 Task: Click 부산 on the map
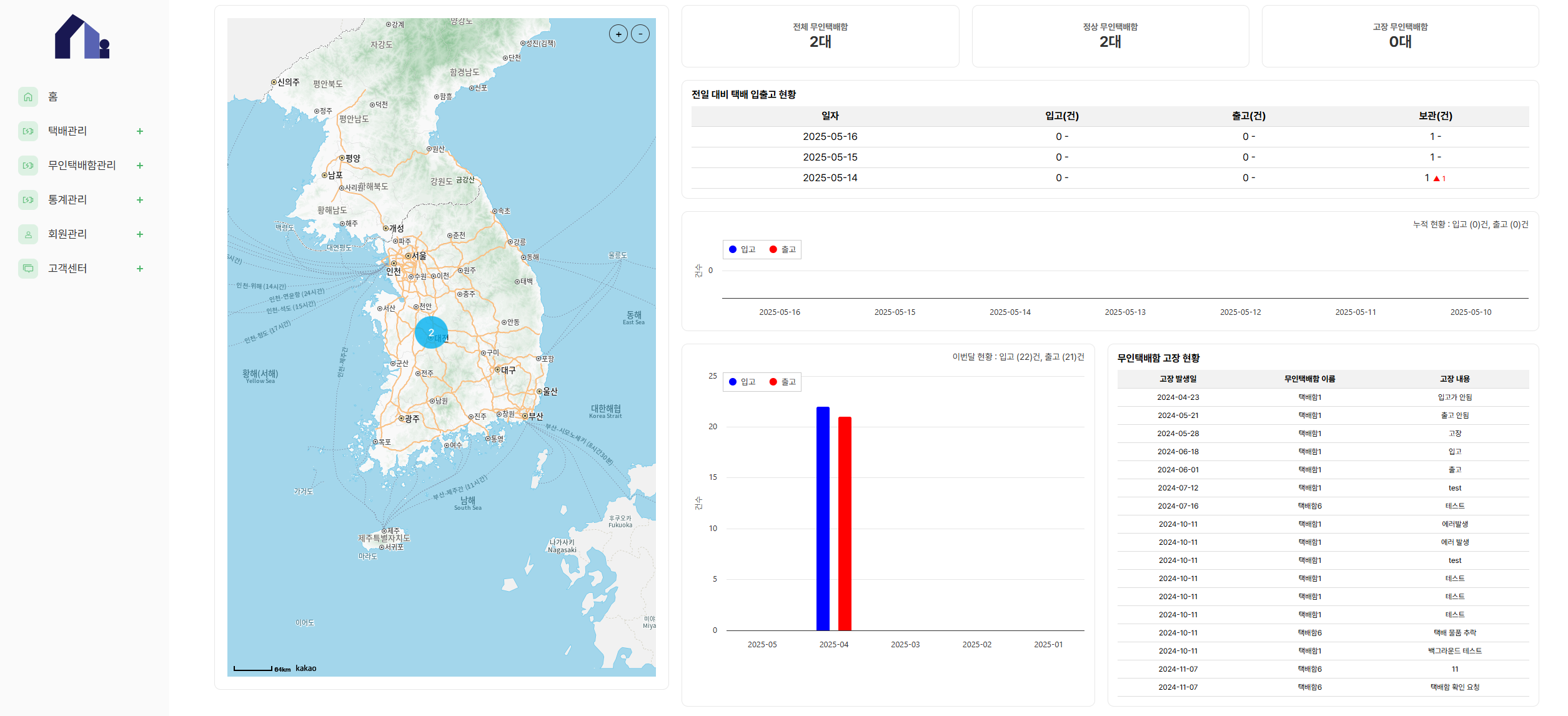click(533, 416)
